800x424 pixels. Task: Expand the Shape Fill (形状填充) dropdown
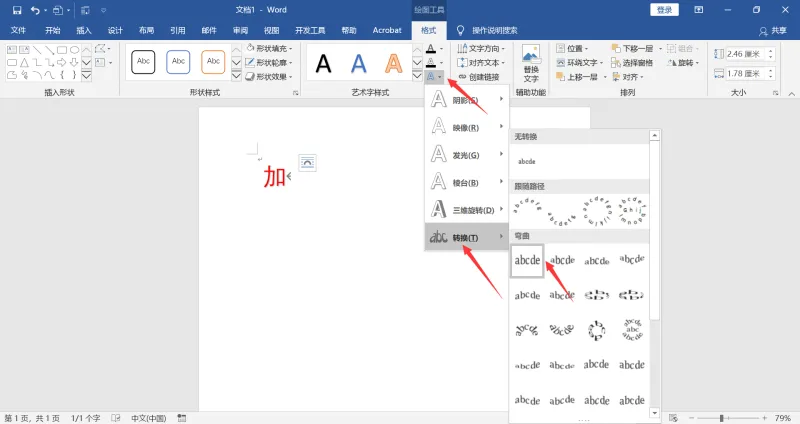point(269,48)
